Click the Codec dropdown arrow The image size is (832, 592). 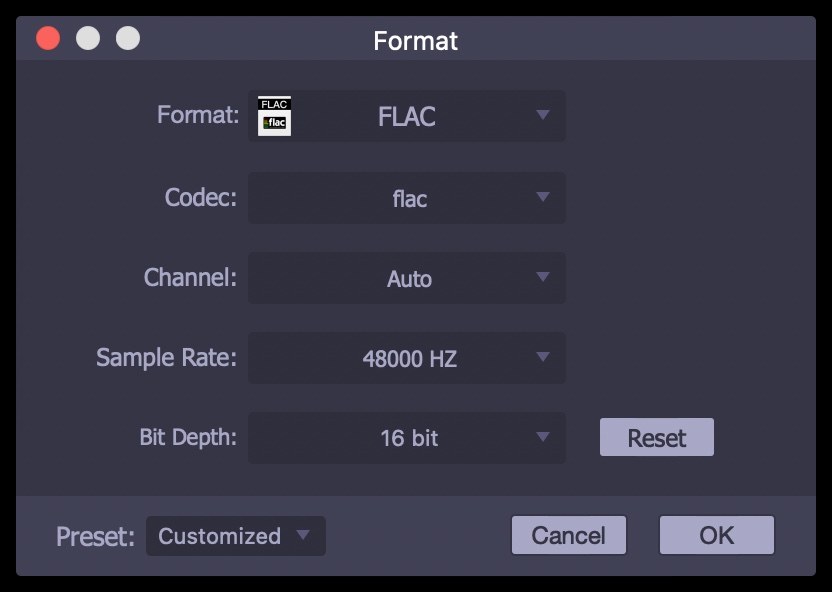(542, 197)
